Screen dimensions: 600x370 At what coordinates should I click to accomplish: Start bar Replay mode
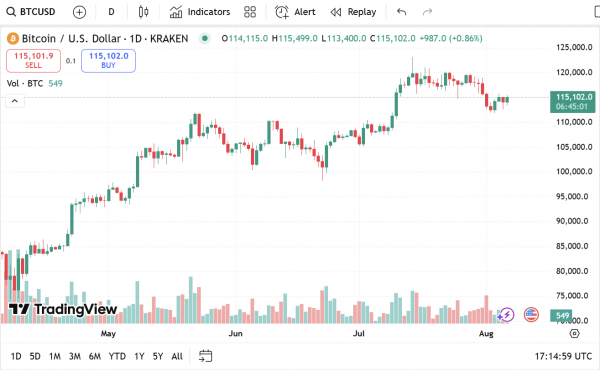353,12
